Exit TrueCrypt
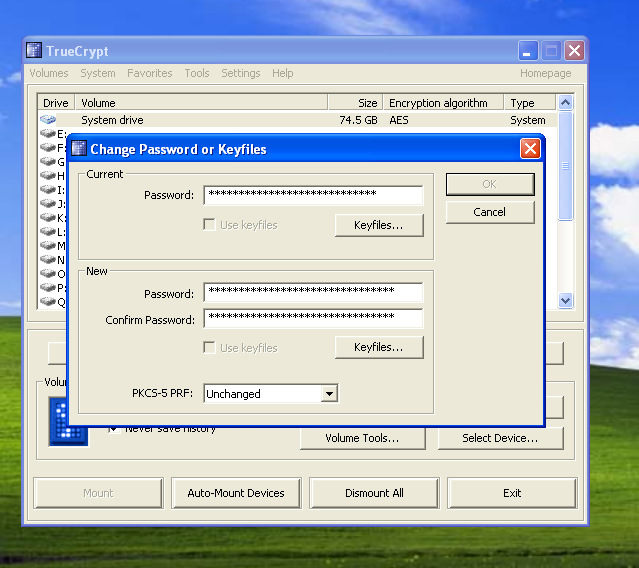This screenshot has width=639, height=568. point(512,493)
